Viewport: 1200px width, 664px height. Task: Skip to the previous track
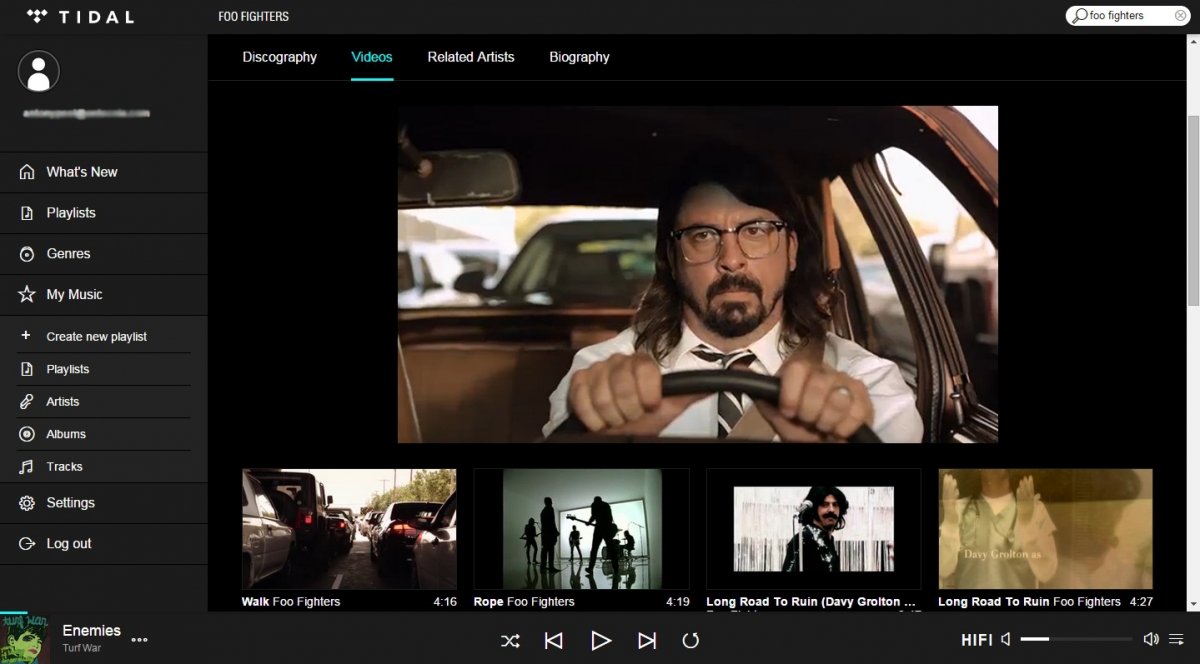554,641
